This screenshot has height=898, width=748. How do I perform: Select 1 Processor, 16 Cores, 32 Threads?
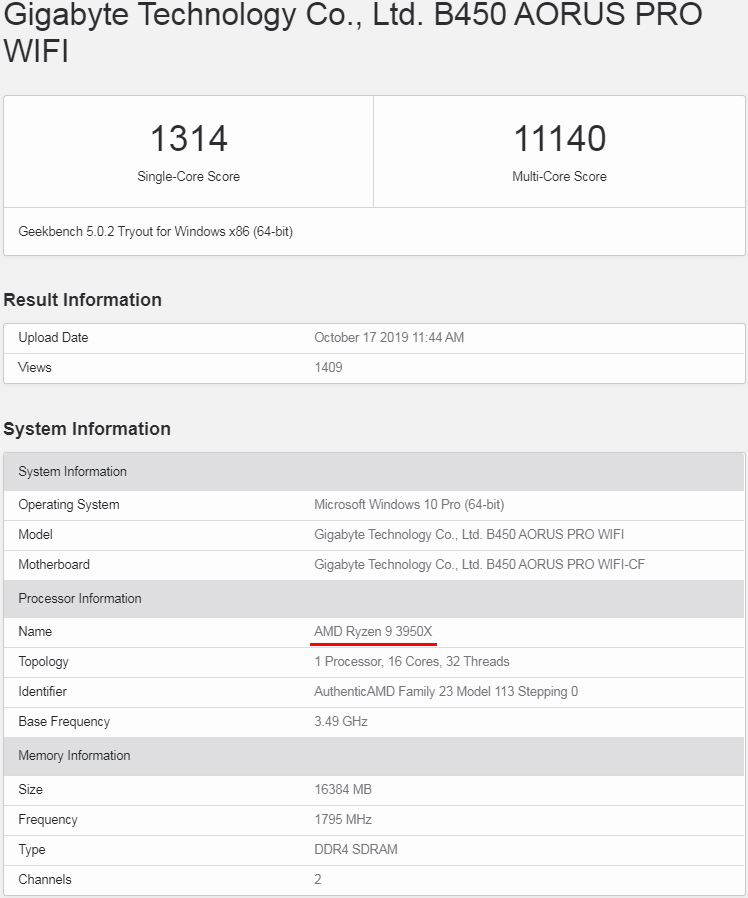pos(412,661)
